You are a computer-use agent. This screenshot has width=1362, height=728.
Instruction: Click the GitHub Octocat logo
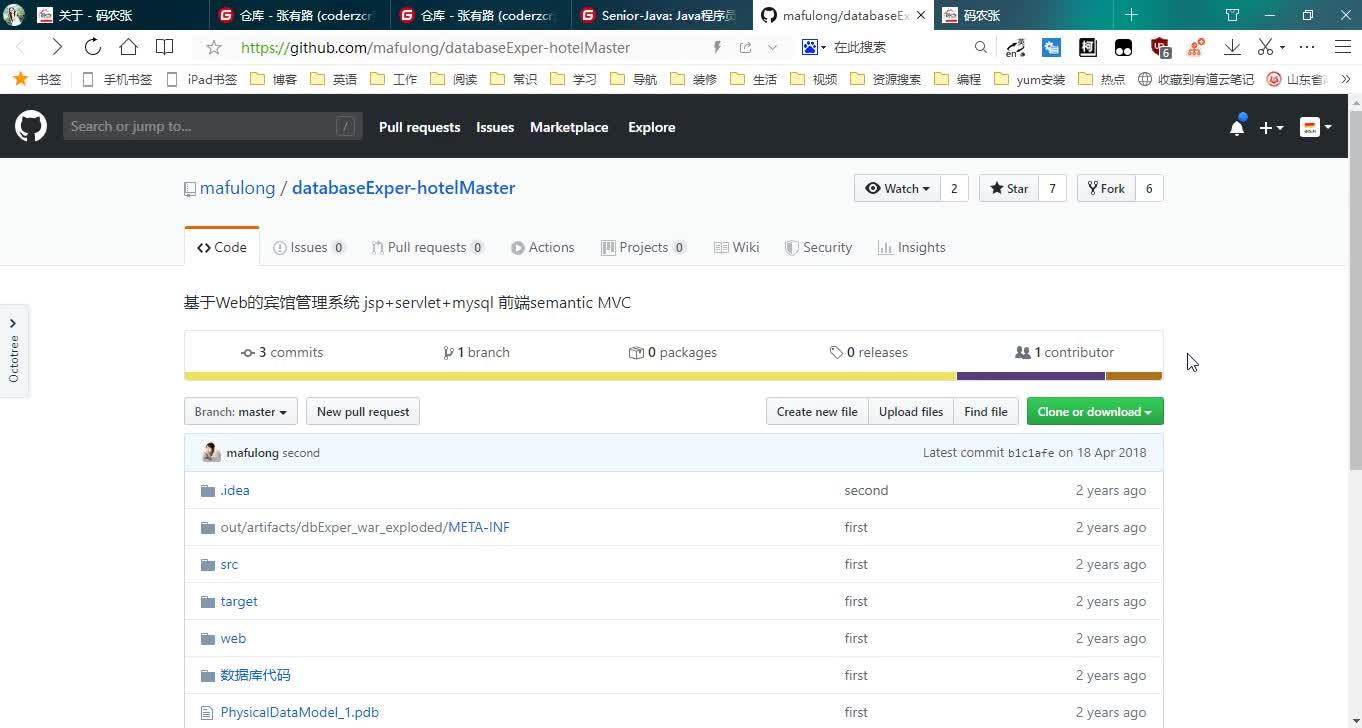click(31, 126)
